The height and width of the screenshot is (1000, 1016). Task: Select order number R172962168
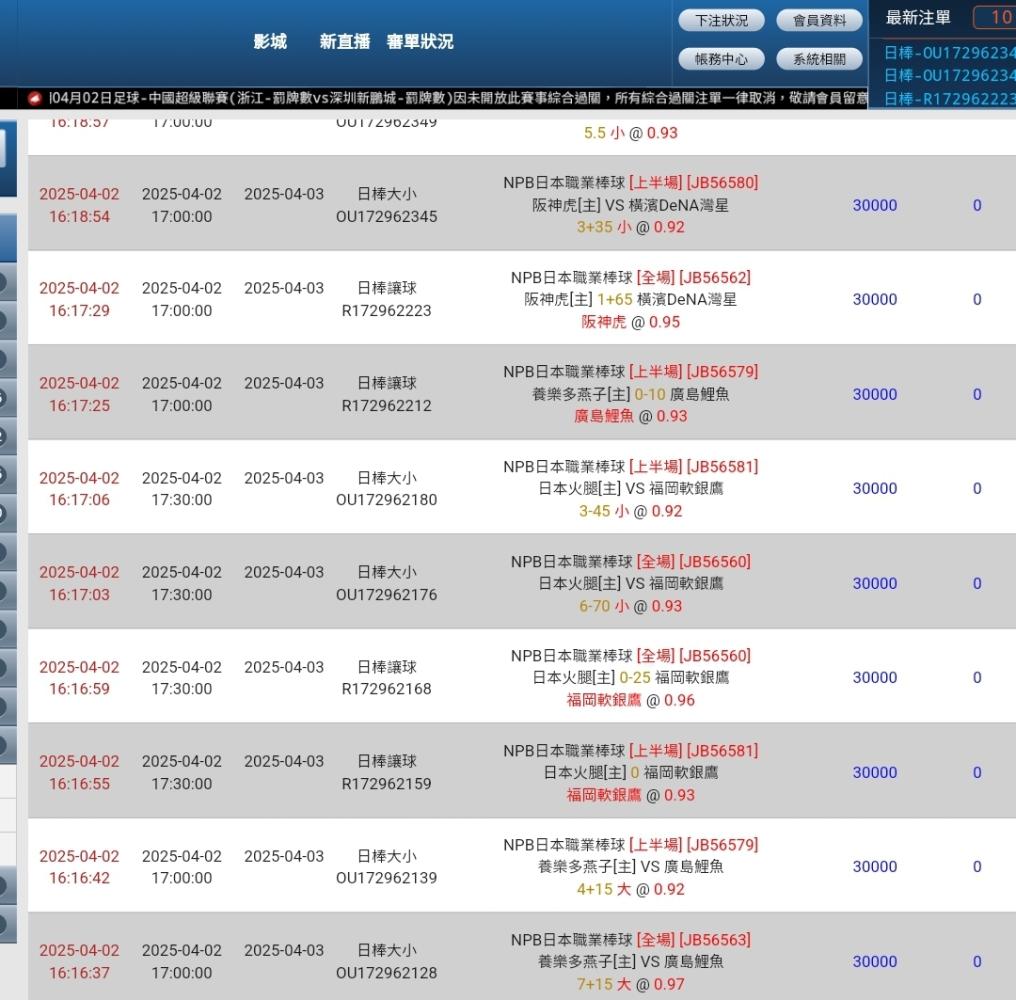point(386,689)
